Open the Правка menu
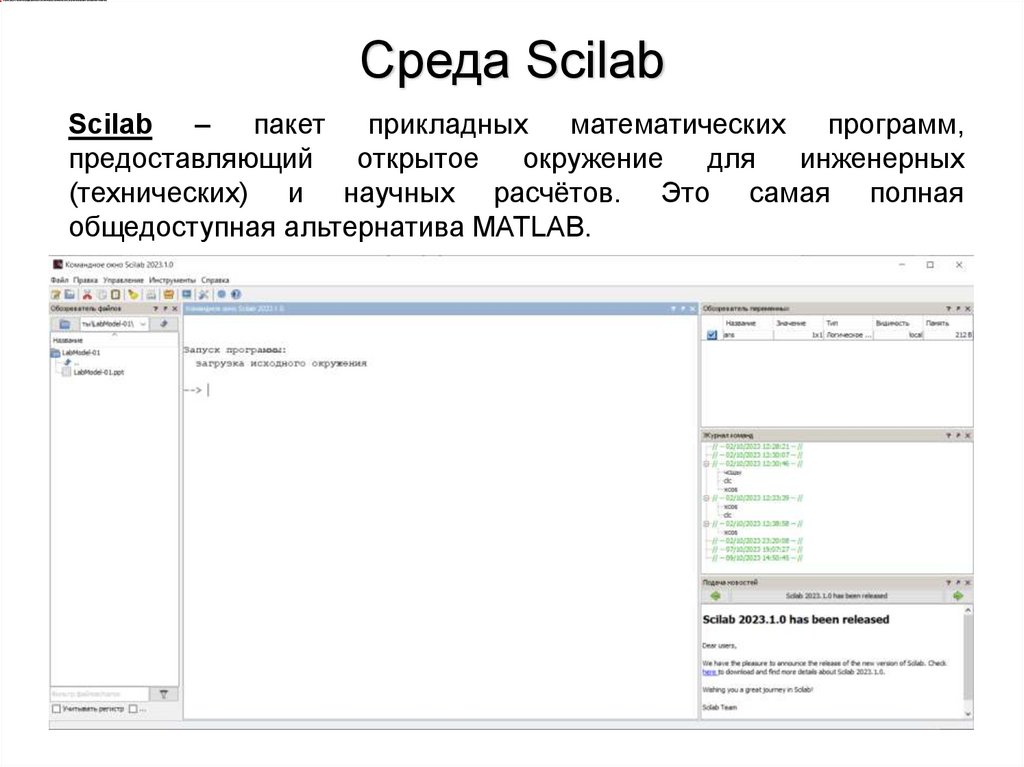Screen dimensions: 1024x767 [x=86, y=280]
